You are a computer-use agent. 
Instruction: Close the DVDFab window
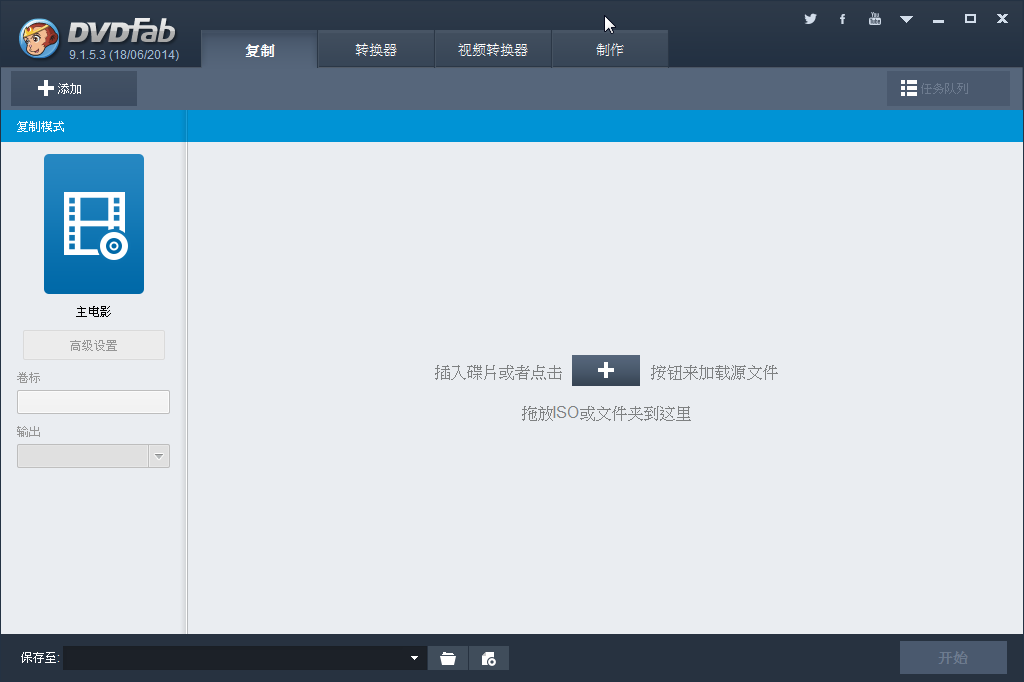(x=1002, y=19)
